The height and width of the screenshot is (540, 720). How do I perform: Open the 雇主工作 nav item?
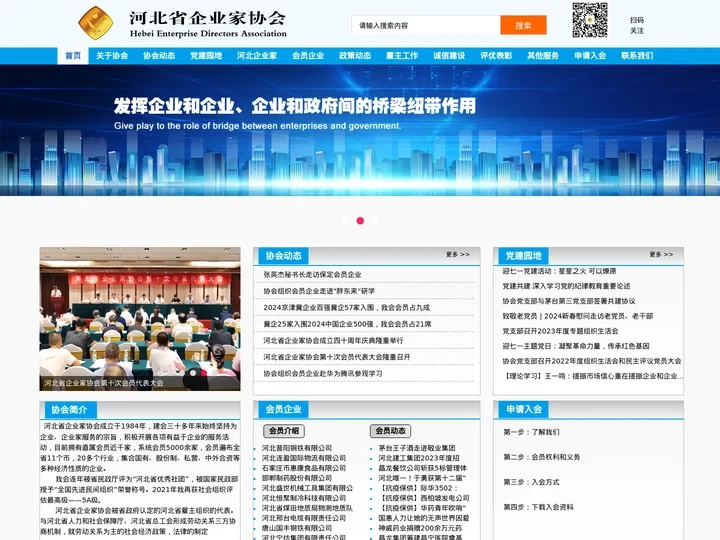(x=402, y=56)
